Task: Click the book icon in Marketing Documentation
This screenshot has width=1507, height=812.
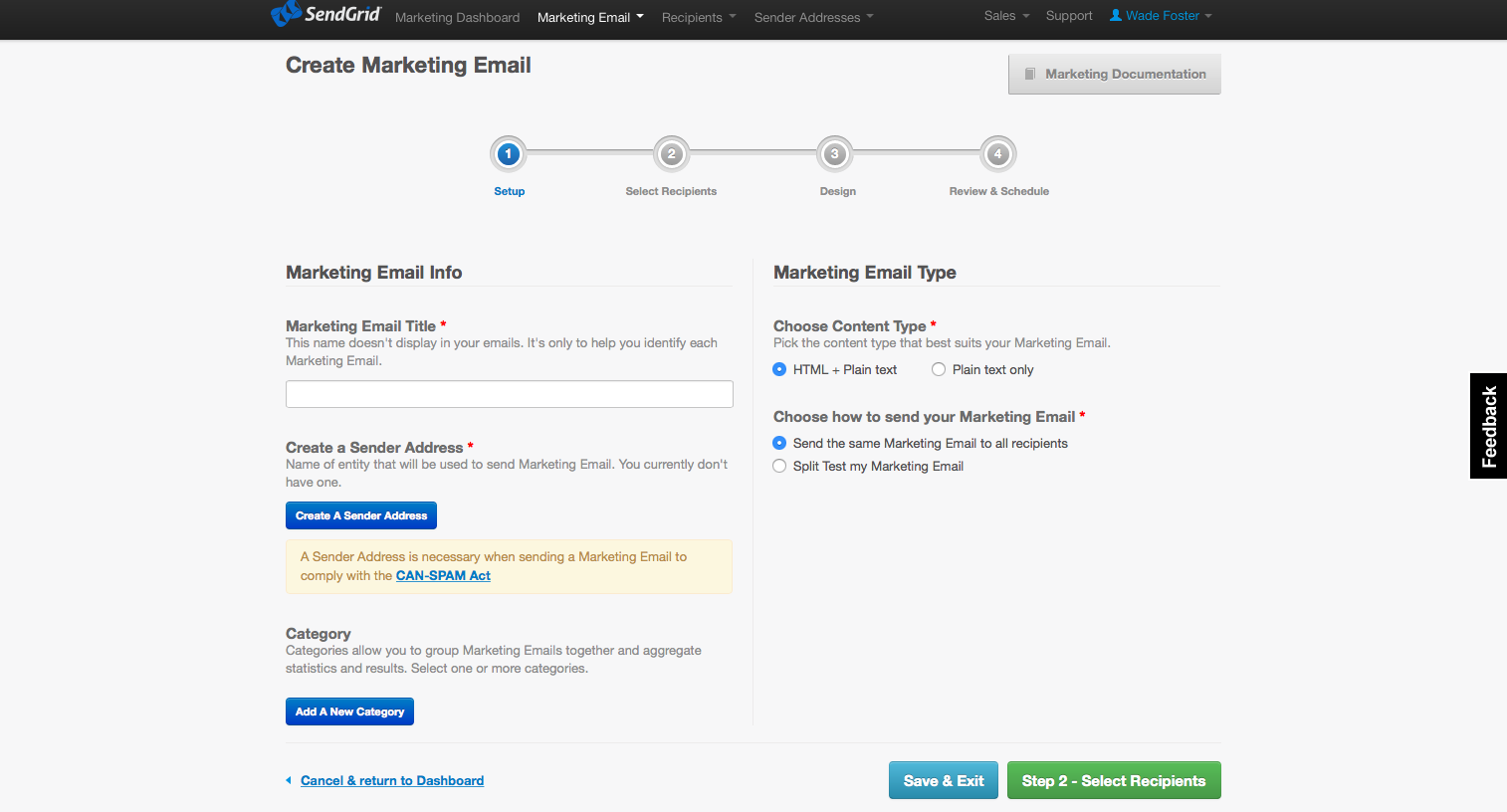Action: [1030, 74]
